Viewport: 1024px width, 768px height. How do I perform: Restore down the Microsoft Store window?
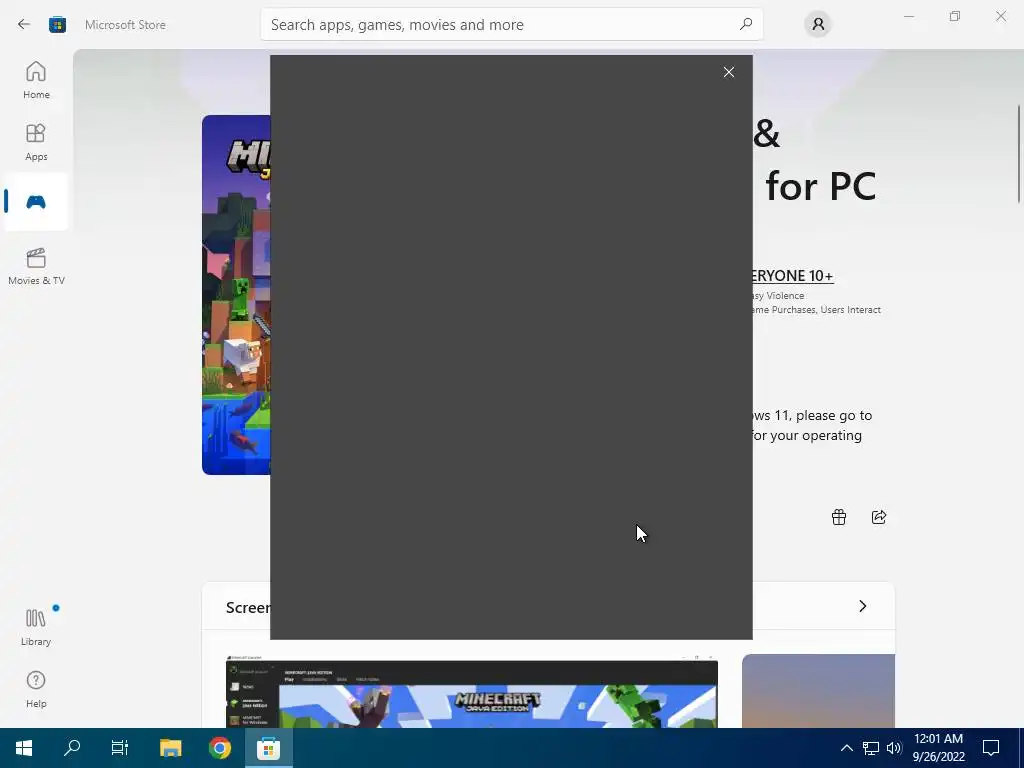pos(955,16)
